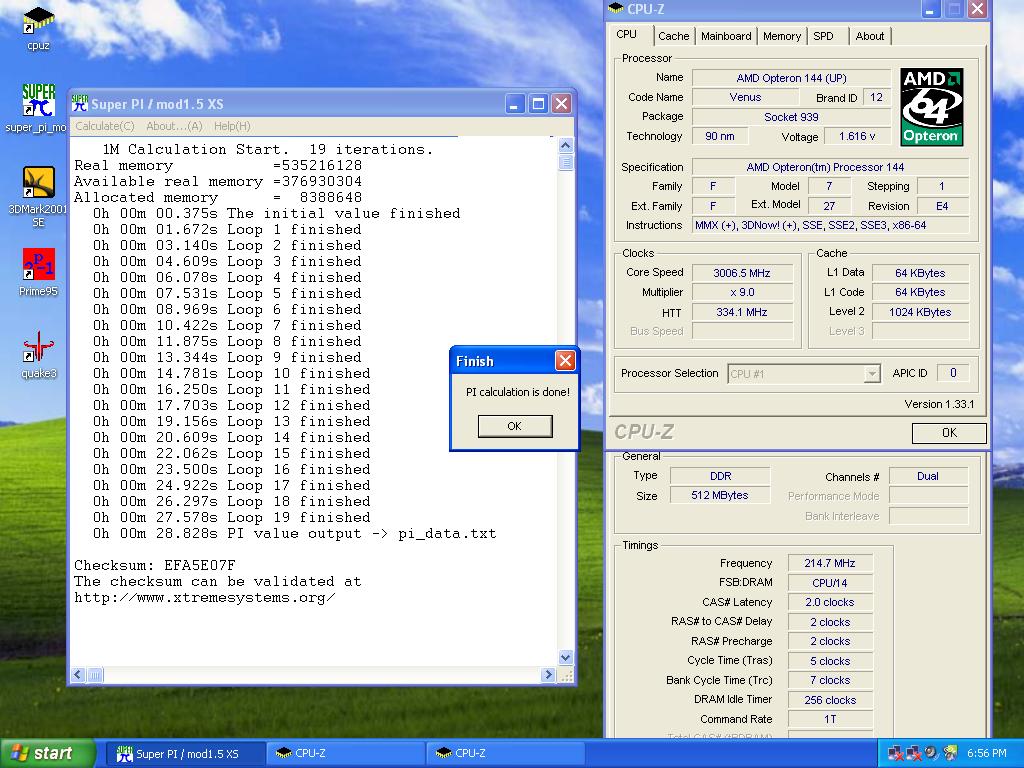Click the Version 1.33.1 label in CPU-Z
This screenshot has height=768, width=1024.
coord(938,404)
